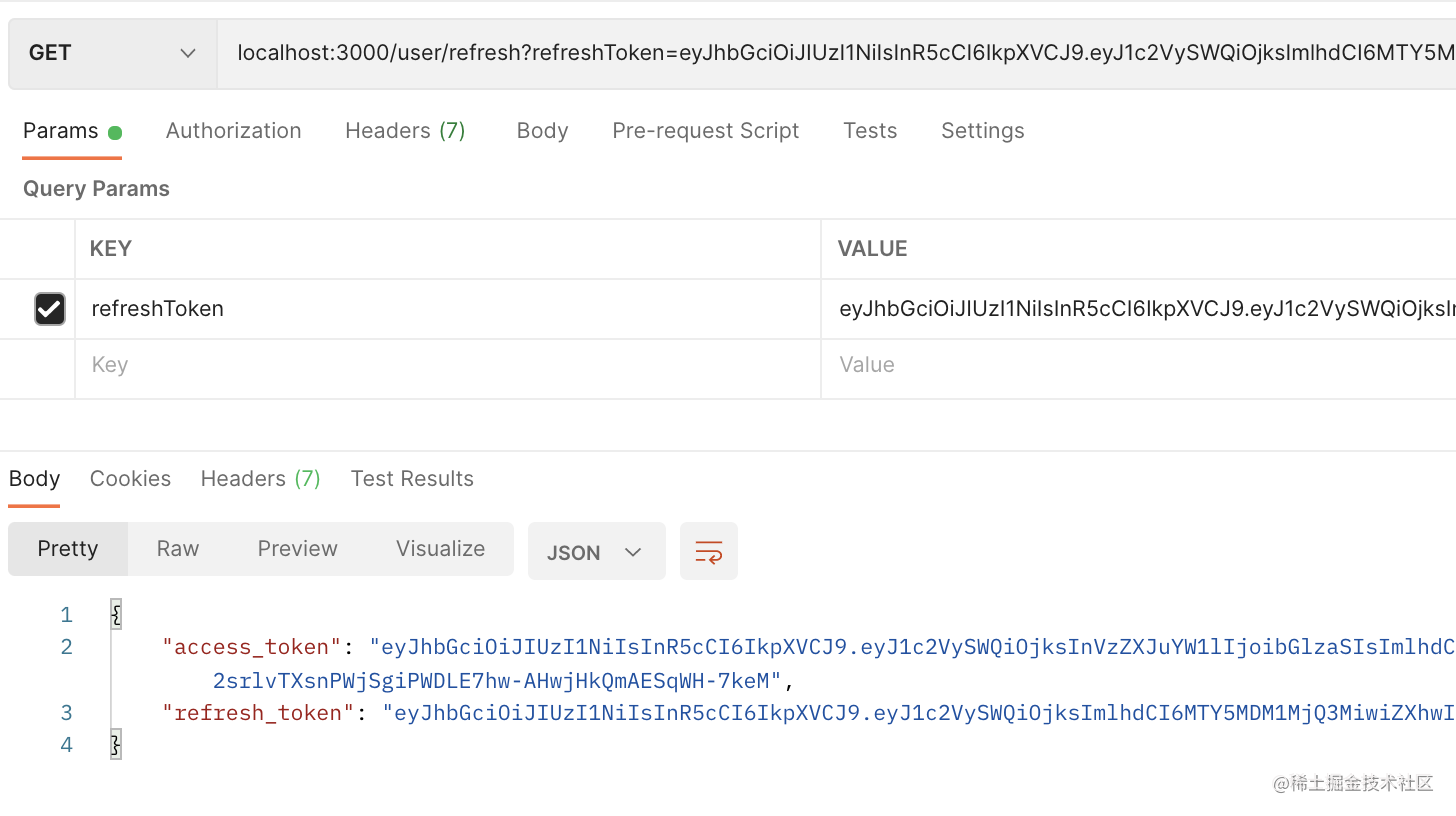Screen dimensions: 1456x816
Task: View the response Headers (7) tab
Action: [x=260, y=479]
